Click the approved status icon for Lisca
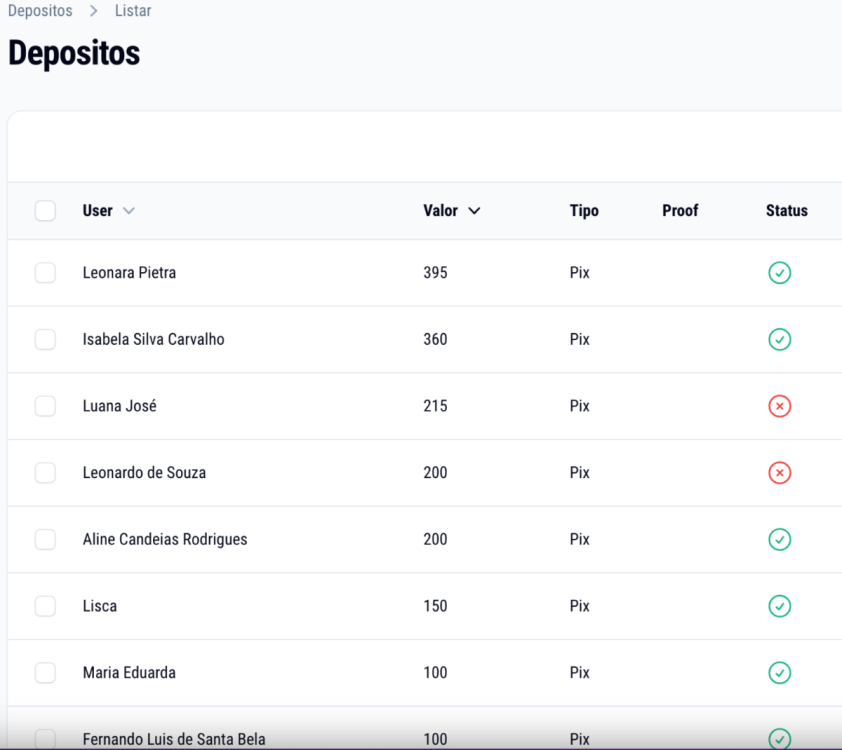 pyautogui.click(x=779, y=606)
